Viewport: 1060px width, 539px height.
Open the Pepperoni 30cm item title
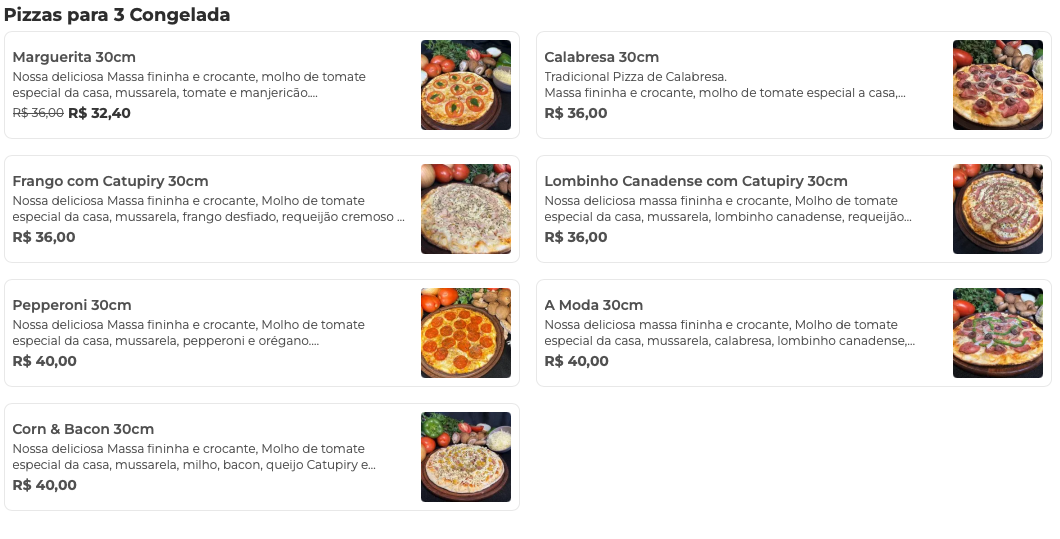[x=72, y=305]
